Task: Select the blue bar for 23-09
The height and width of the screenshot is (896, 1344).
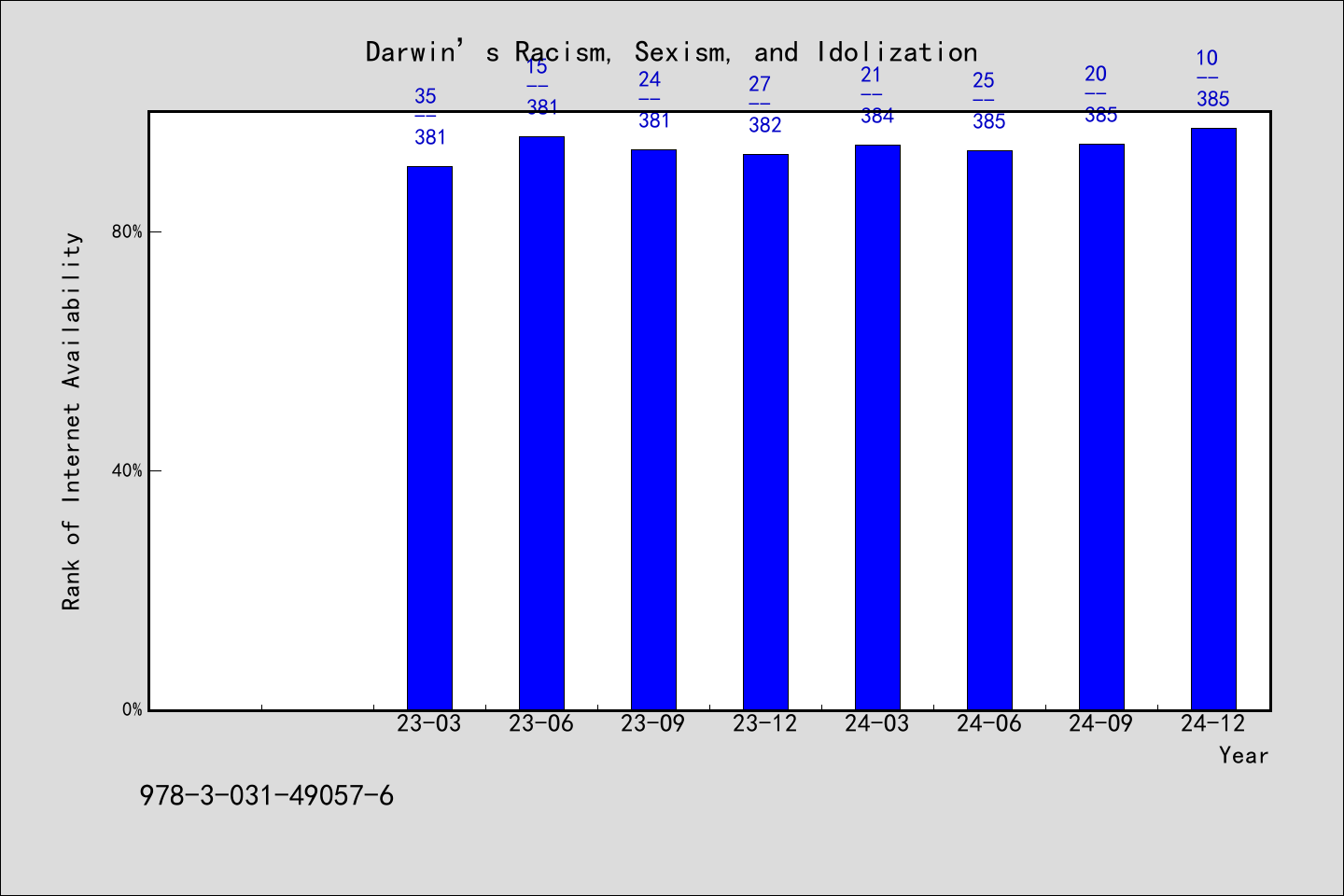Action: click(x=653, y=429)
